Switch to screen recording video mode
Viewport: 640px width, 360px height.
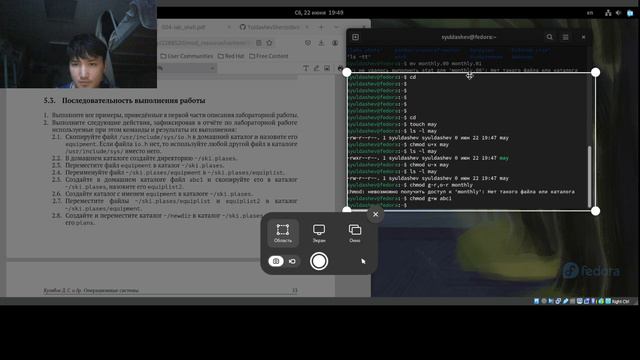pyautogui.click(x=292, y=261)
